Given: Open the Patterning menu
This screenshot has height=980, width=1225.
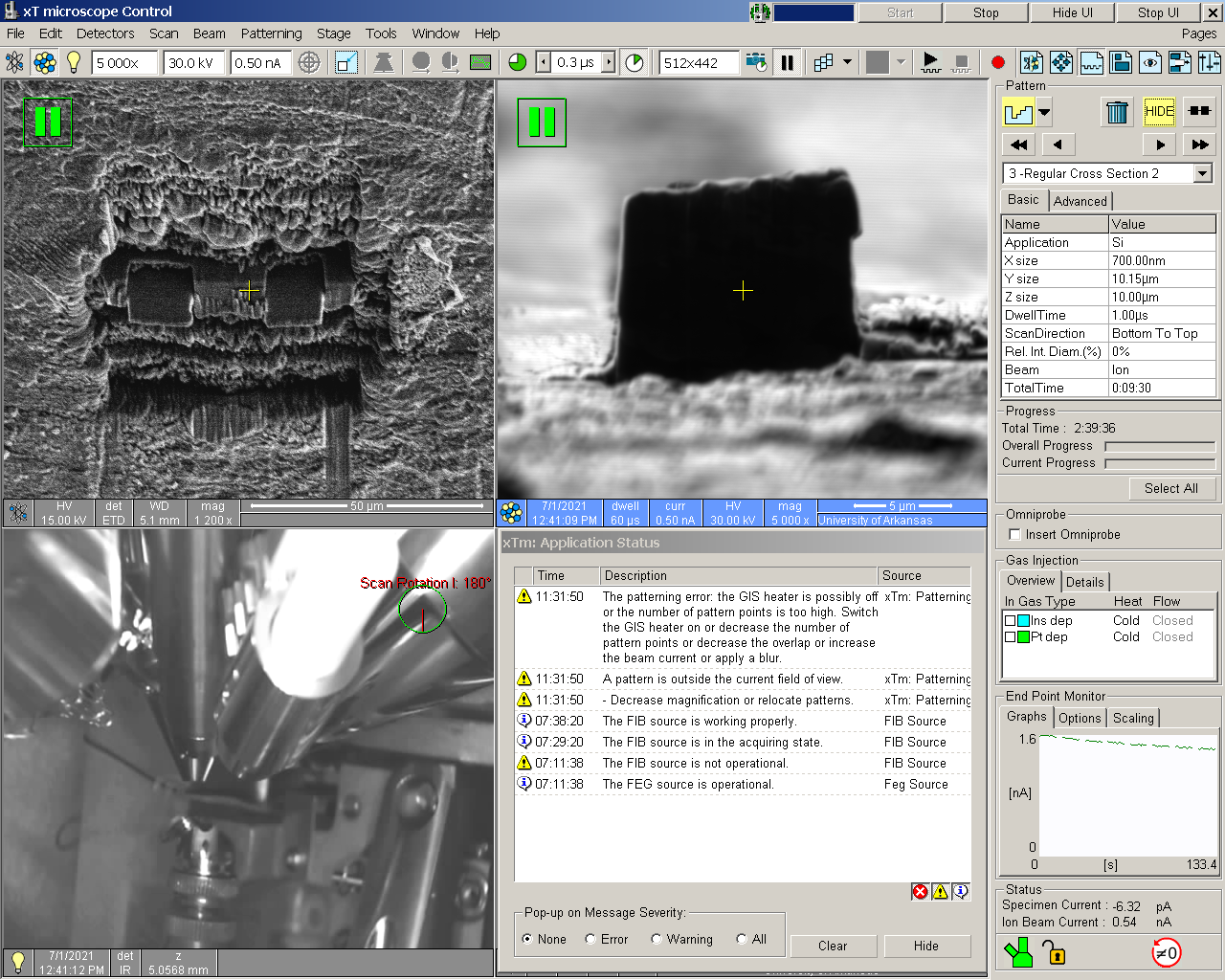Looking at the screenshot, I should pos(271,33).
